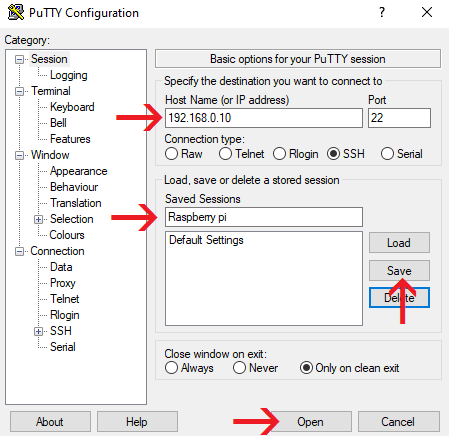Select the Serial connection type radio
Image resolution: width=449 pixels, height=436 pixels.
point(387,154)
